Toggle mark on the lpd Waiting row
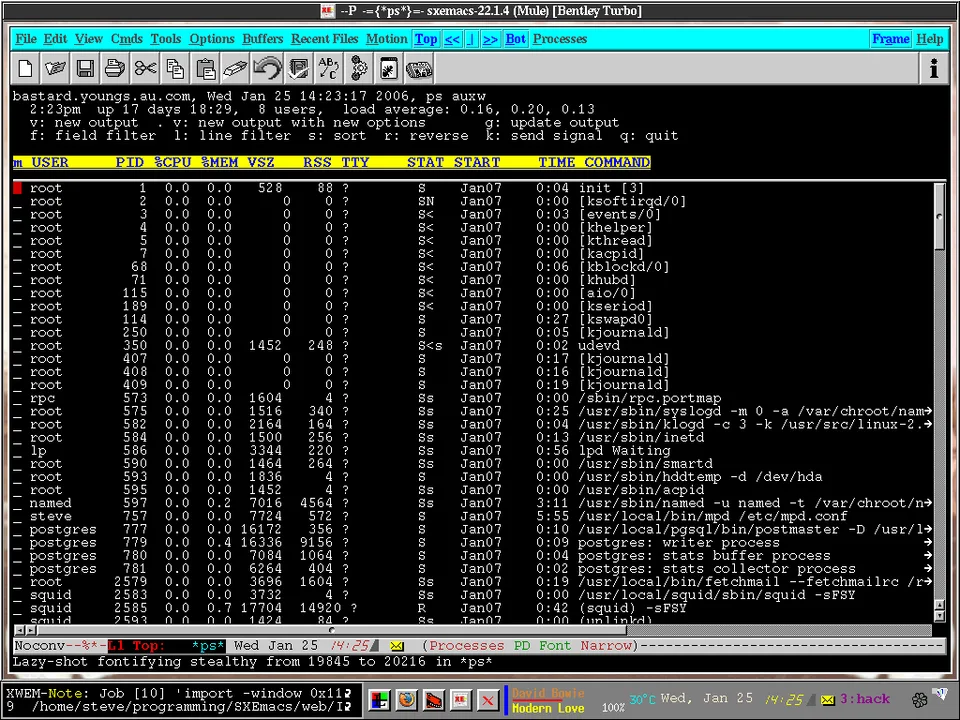This screenshot has width=960, height=720. coord(17,451)
